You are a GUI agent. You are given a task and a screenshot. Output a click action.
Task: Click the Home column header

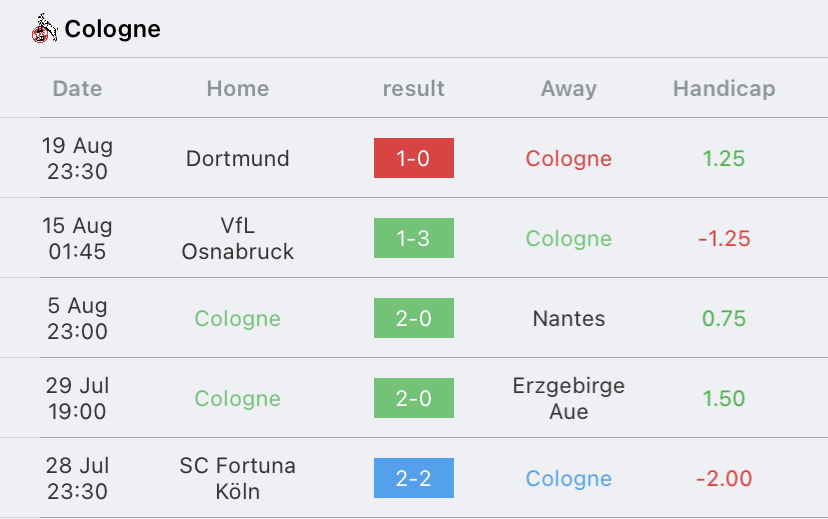(x=238, y=88)
